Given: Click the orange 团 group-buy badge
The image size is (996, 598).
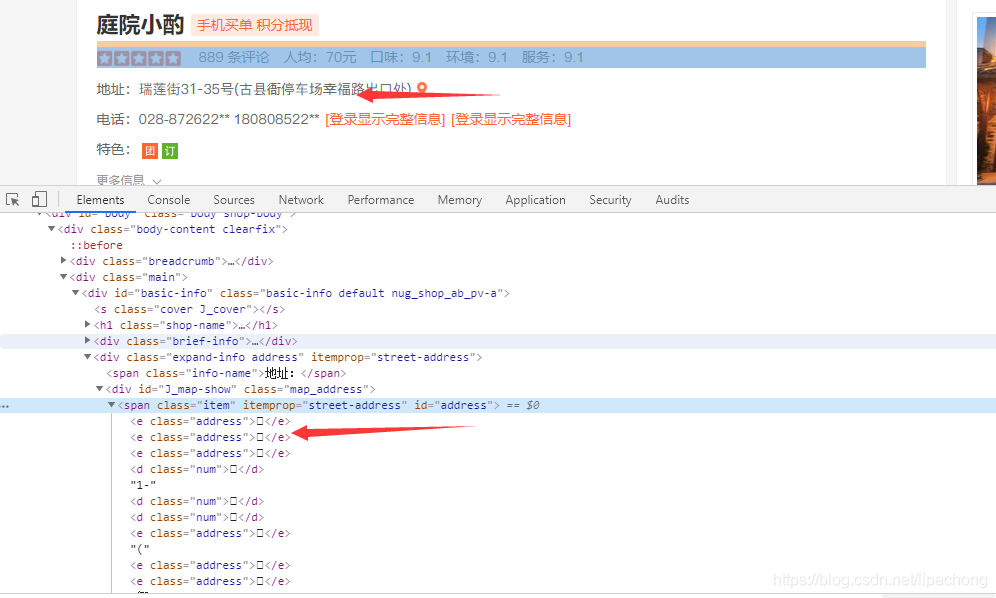Looking at the screenshot, I should coord(150,151).
